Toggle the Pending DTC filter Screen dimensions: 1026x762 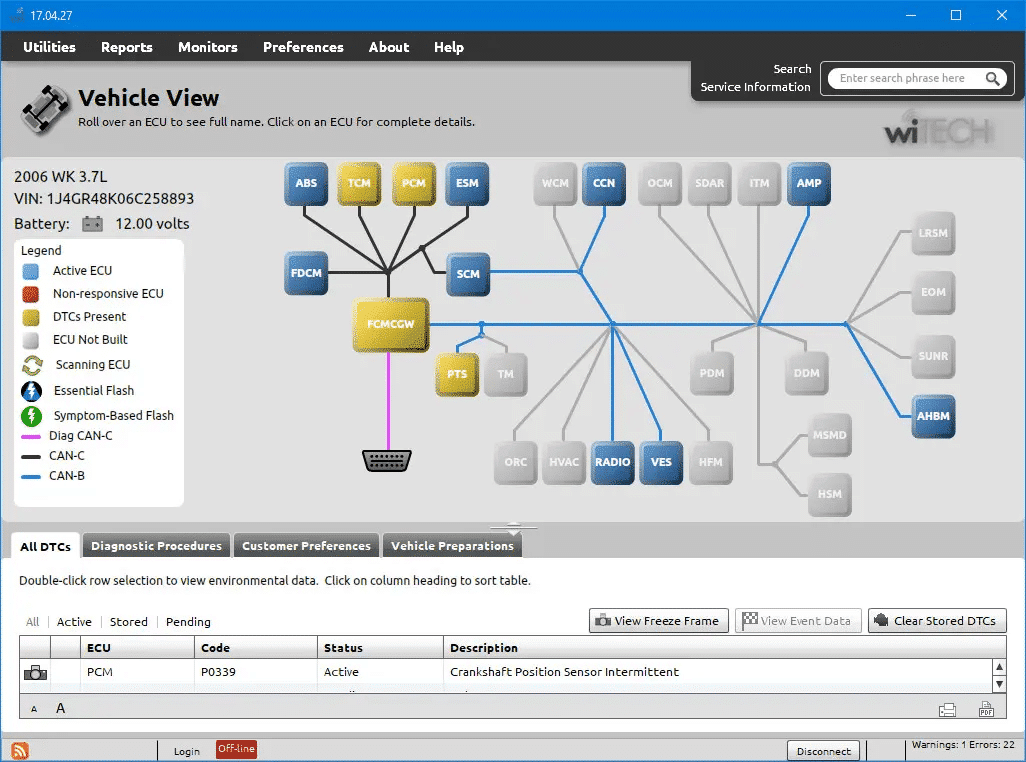coord(188,621)
